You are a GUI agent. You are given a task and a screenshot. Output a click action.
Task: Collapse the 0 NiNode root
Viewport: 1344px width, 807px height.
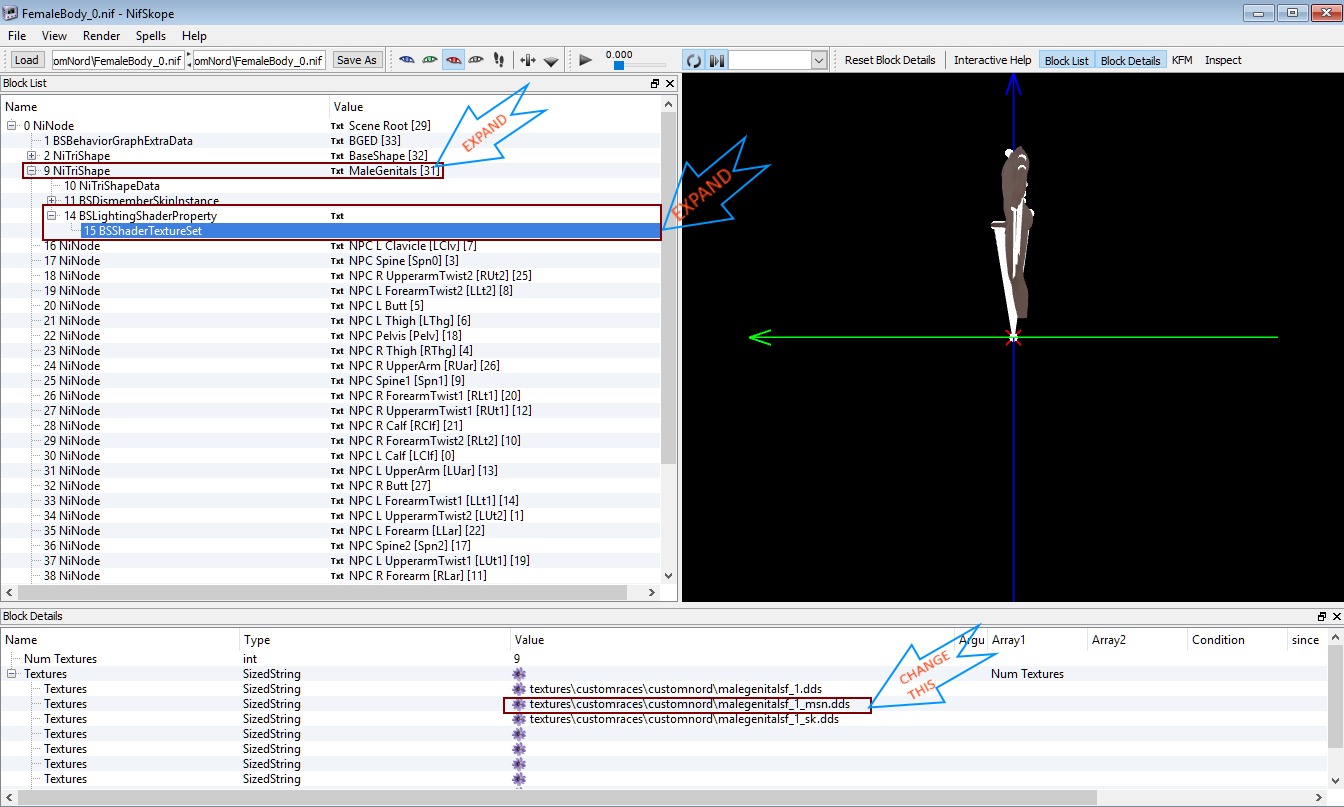(x=12, y=126)
